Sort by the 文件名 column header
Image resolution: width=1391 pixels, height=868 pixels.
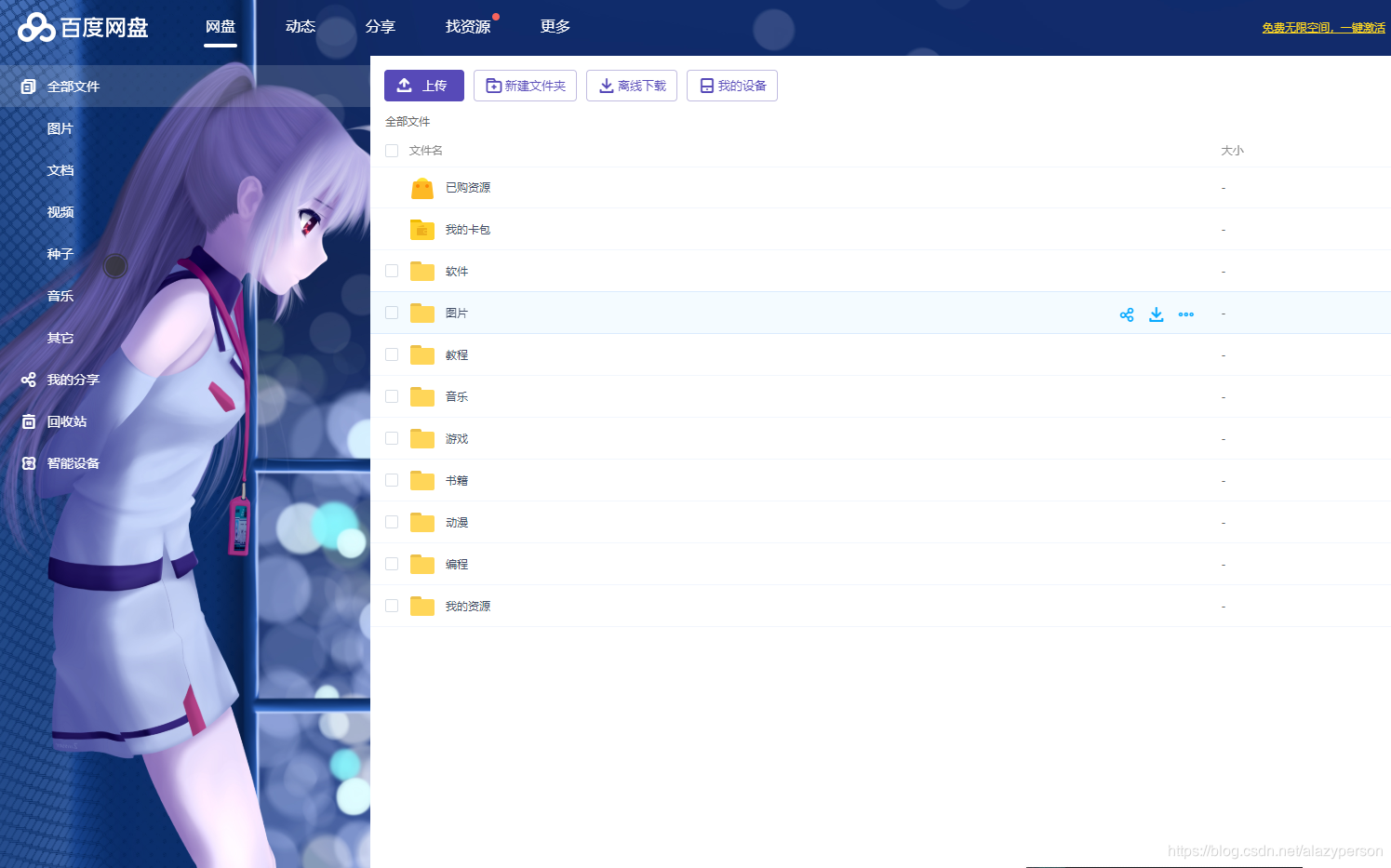pos(426,151)
